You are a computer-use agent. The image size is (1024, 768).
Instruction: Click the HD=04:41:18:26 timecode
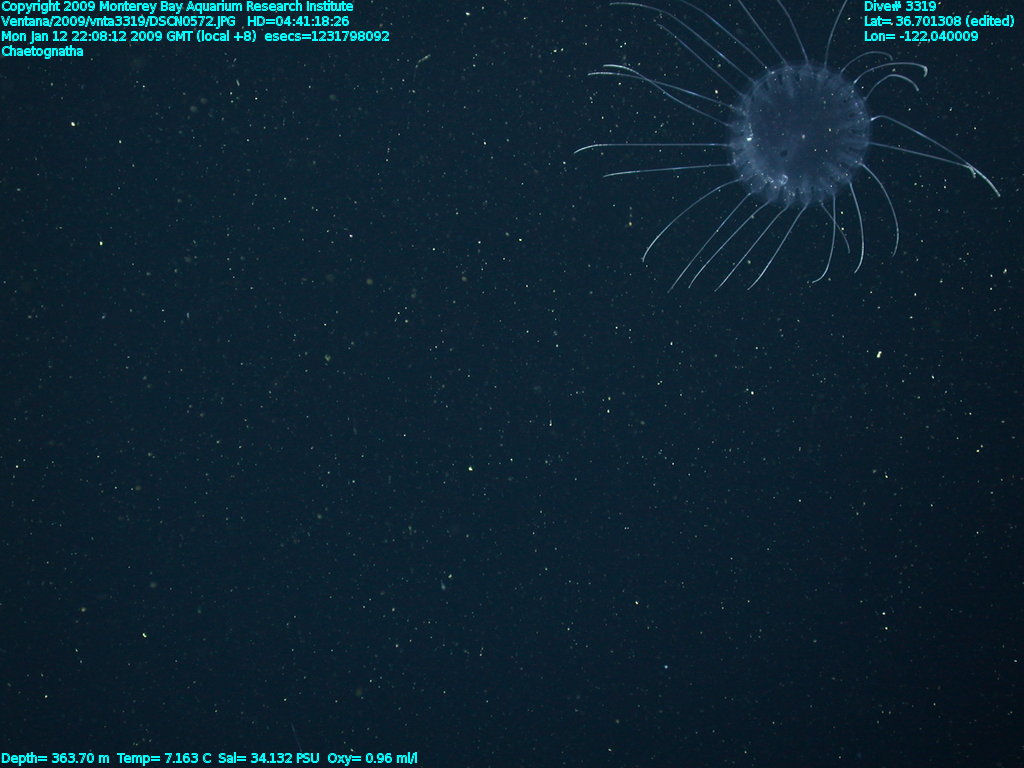298,21
